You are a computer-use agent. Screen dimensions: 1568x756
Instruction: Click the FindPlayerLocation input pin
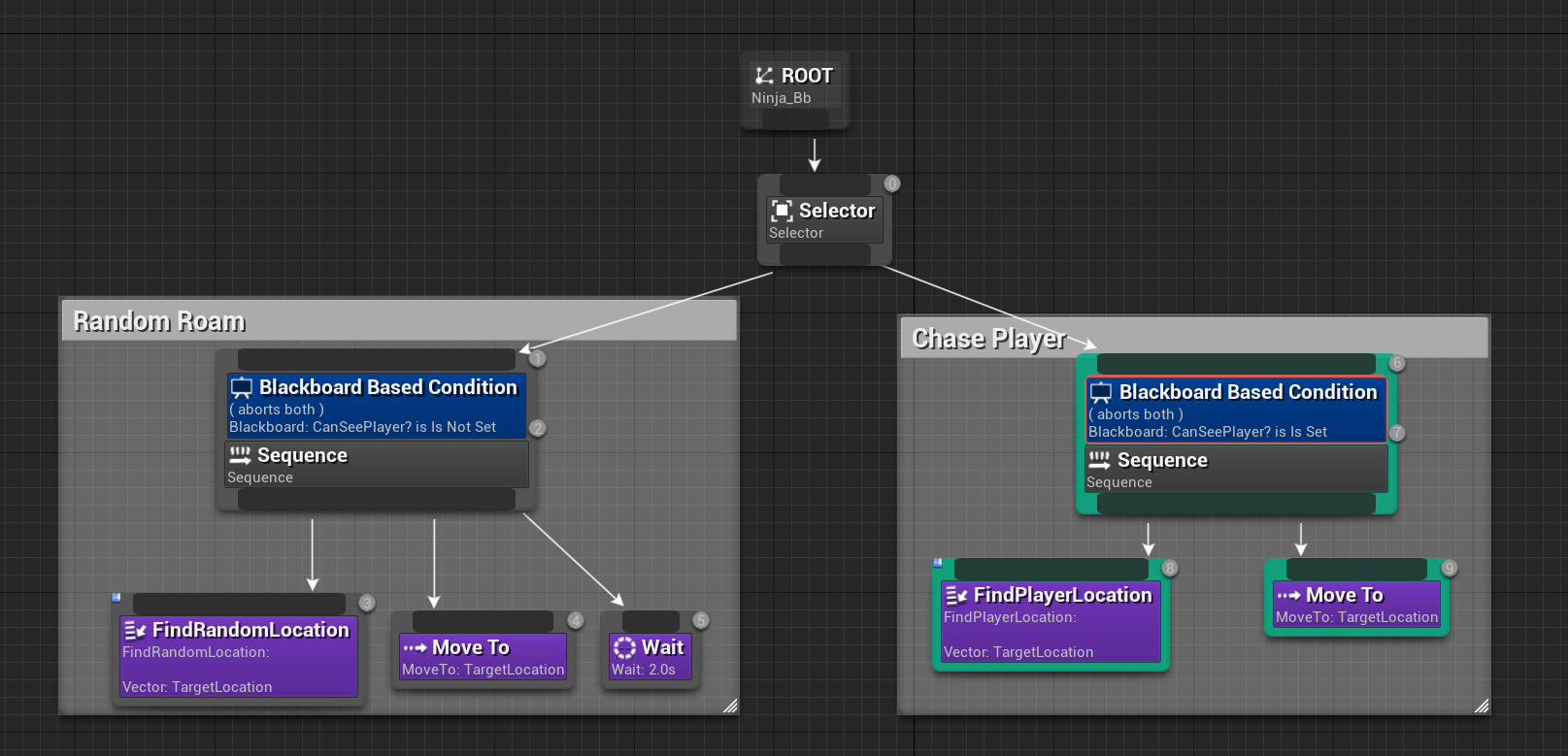point(1051,569)
